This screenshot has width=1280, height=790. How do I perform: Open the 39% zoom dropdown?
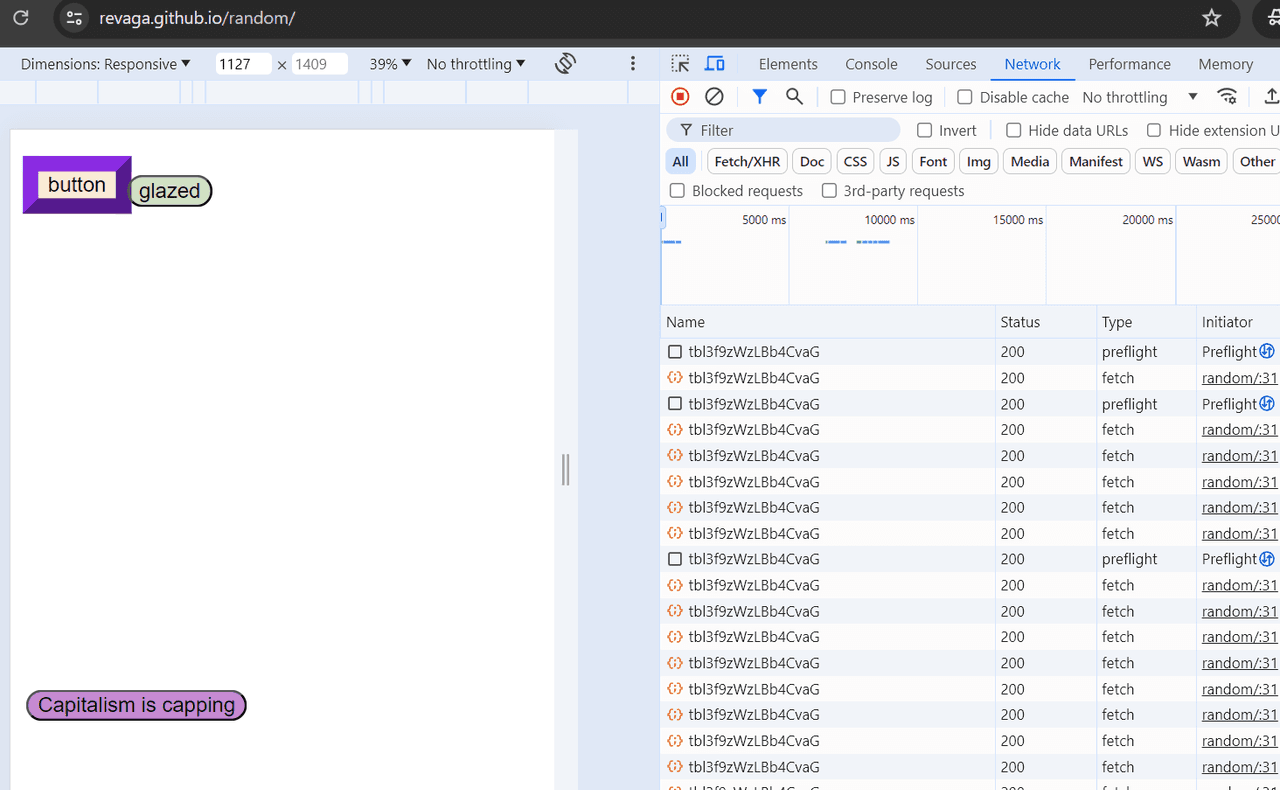390,64
